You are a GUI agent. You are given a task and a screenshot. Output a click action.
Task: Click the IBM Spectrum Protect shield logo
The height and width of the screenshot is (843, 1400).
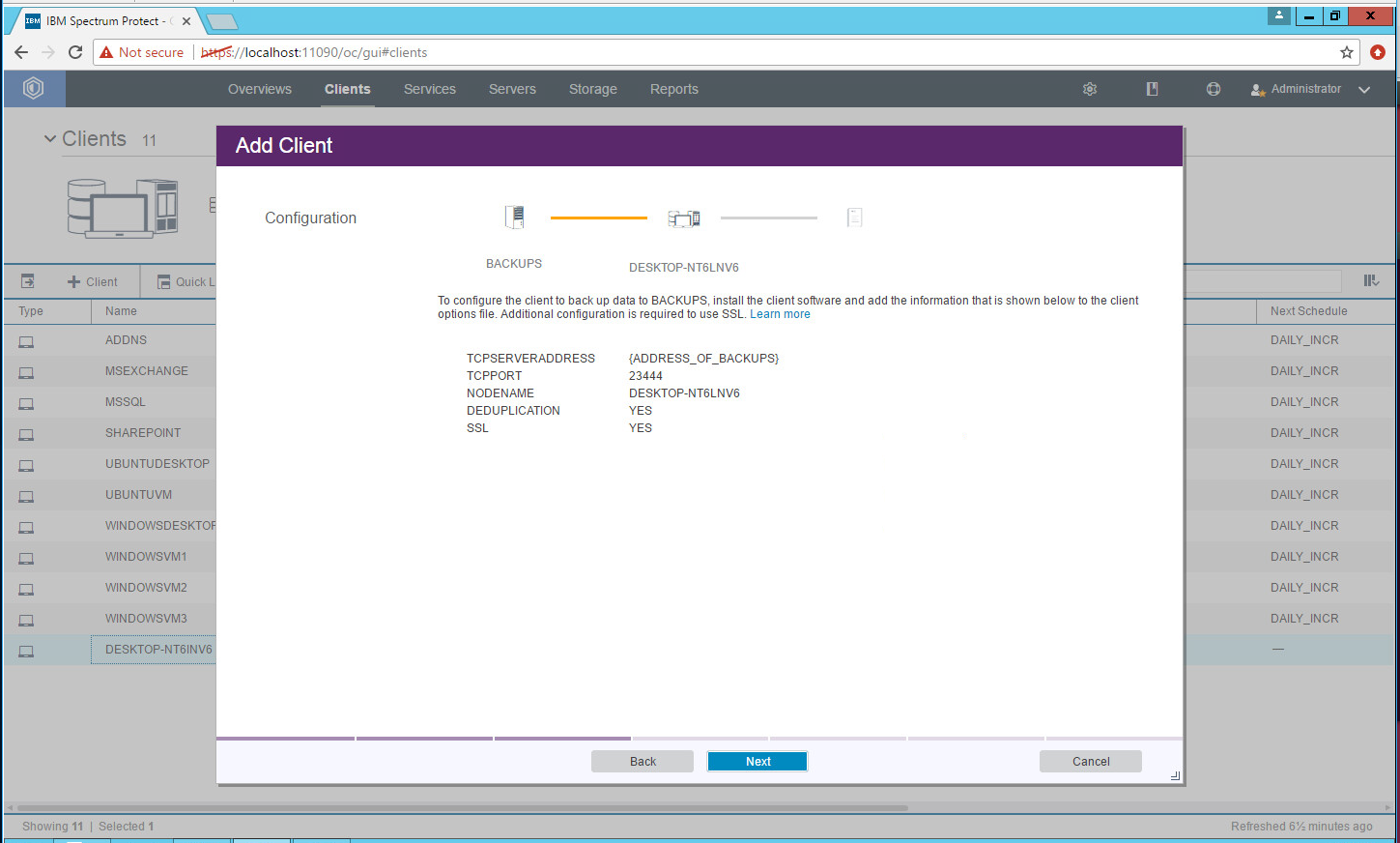pyautogui.click(x=34, y=89)
